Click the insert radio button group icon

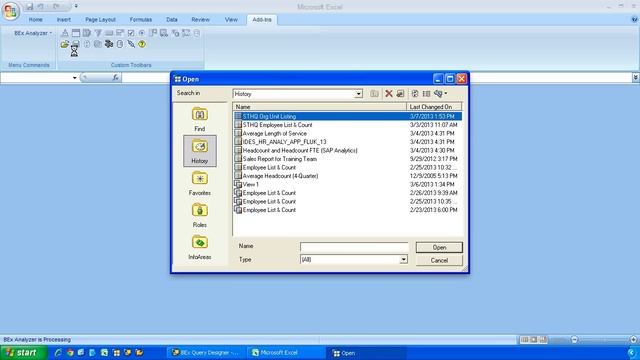142,33
